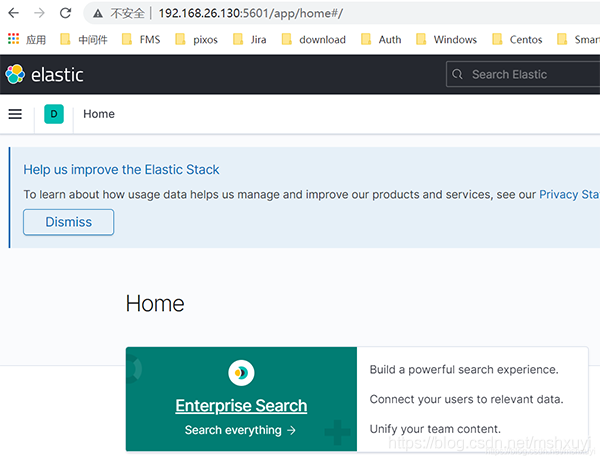Open the Jira bookmark folder
Screen dimensions: 600x461
pos(249,39)
